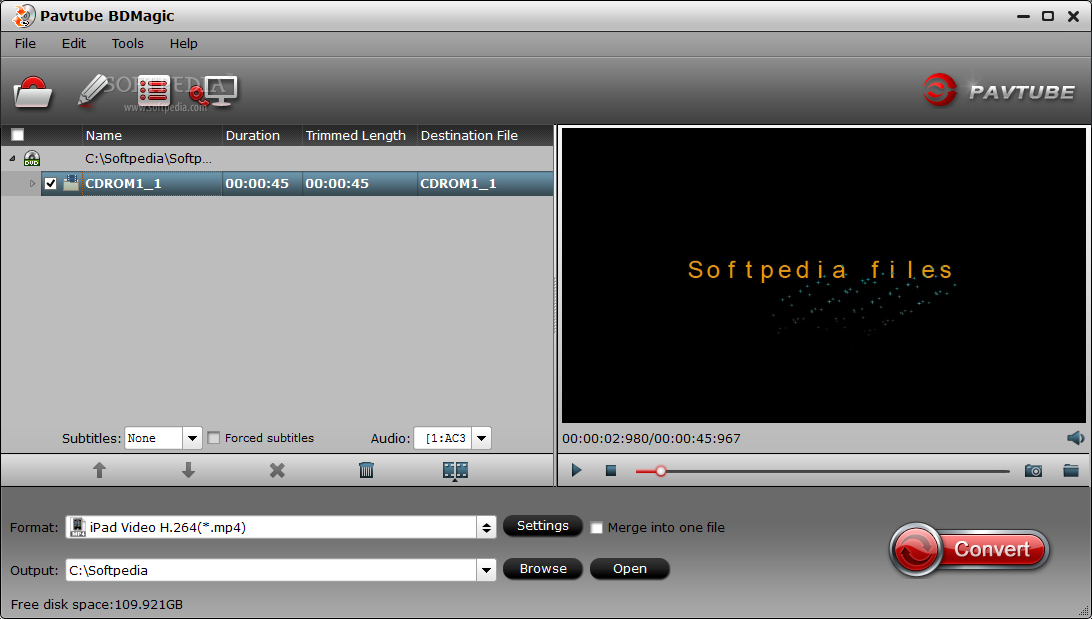Open the Edit video pencil tool
The width and height of the screenshot is (1092, 619).
(x=93, y=91)
